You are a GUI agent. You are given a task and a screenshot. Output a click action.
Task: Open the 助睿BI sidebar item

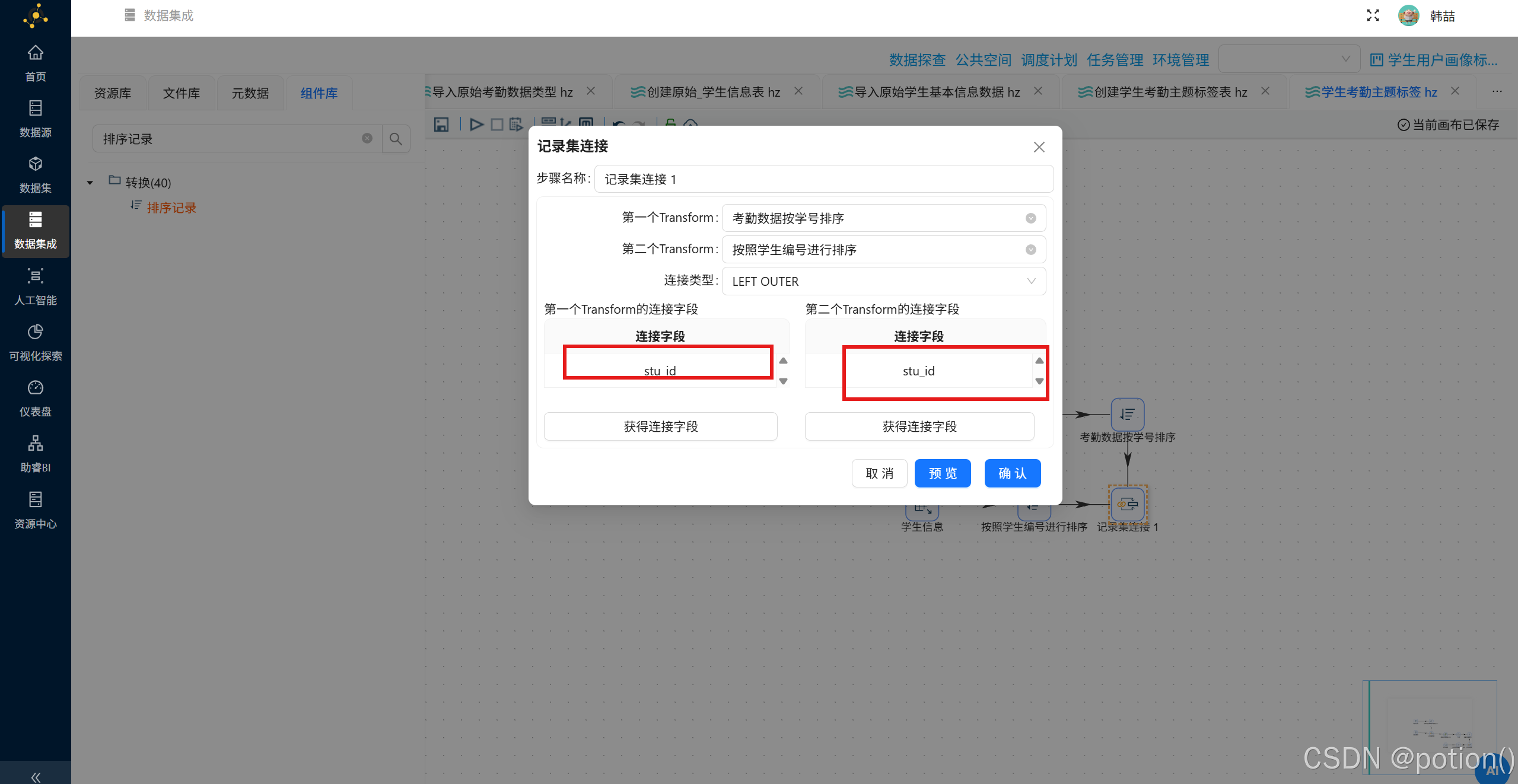pyautogui.click(x=36, y=454)
